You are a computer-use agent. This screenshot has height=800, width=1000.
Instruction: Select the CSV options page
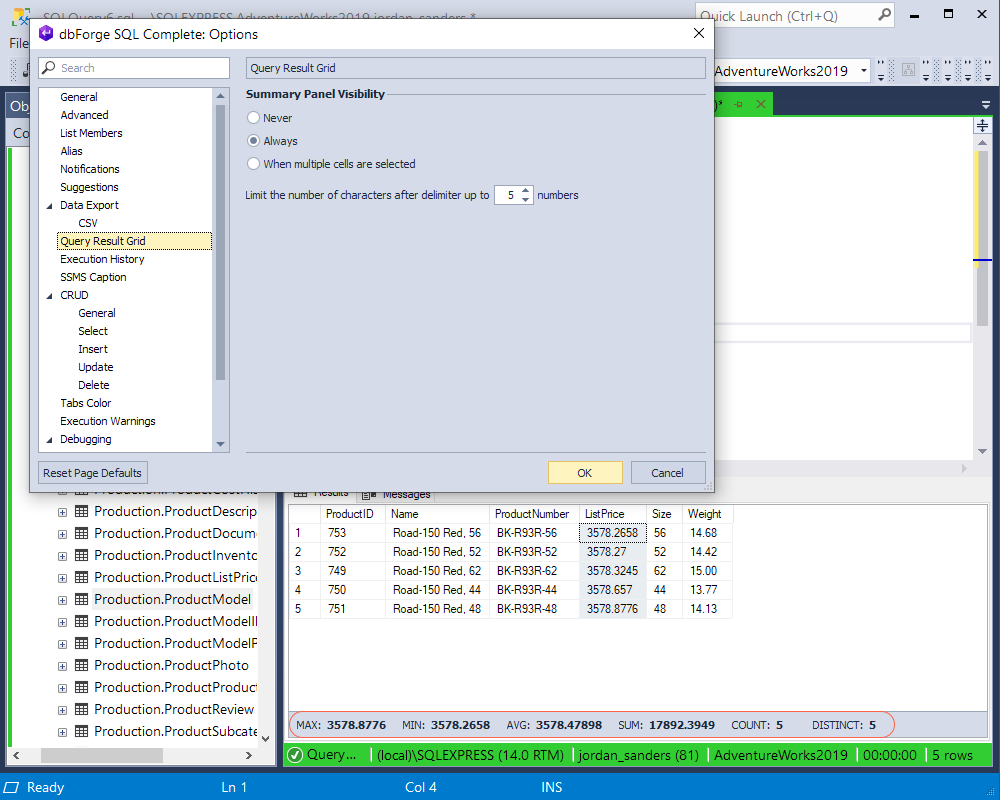[x=88, y=223]
